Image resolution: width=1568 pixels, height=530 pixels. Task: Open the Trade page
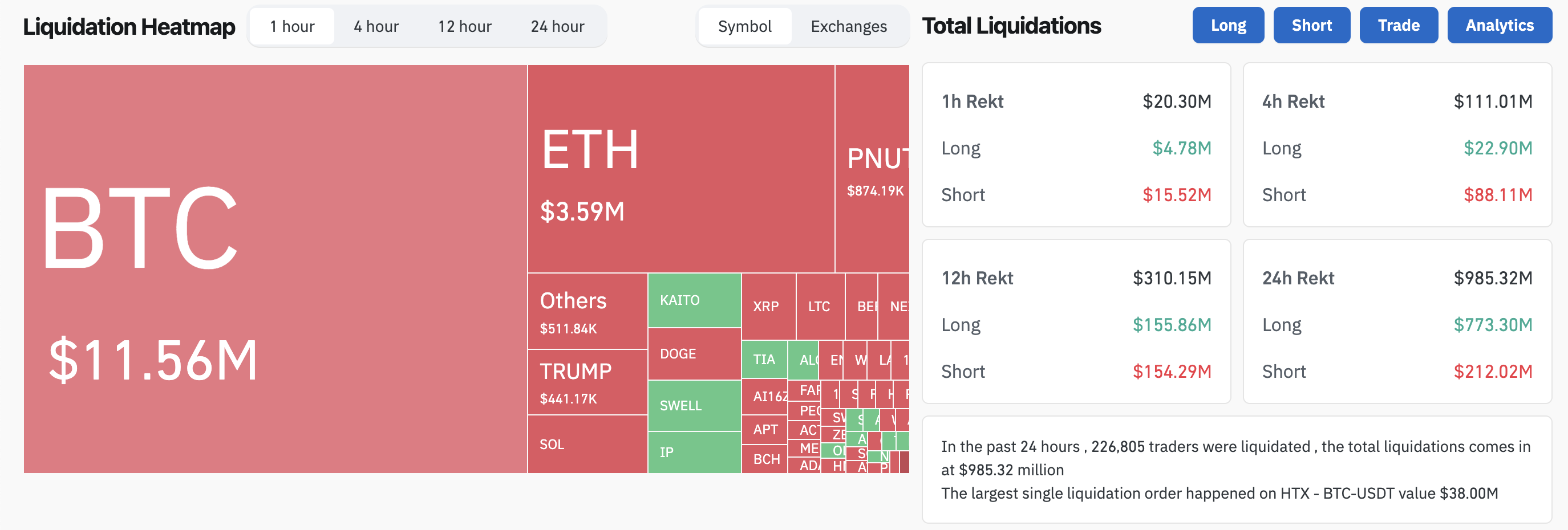click(x=1398, y=25)
